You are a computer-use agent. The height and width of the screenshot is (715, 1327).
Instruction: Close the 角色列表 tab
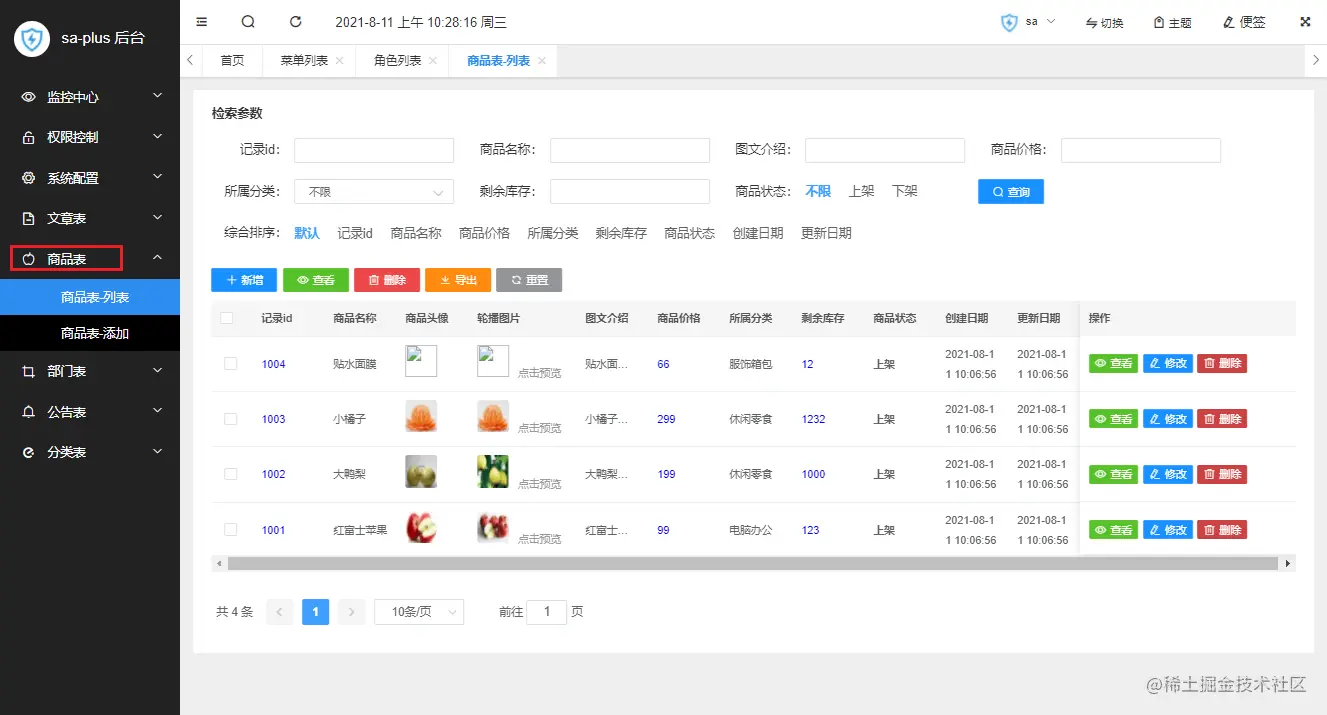pos(433,60)
